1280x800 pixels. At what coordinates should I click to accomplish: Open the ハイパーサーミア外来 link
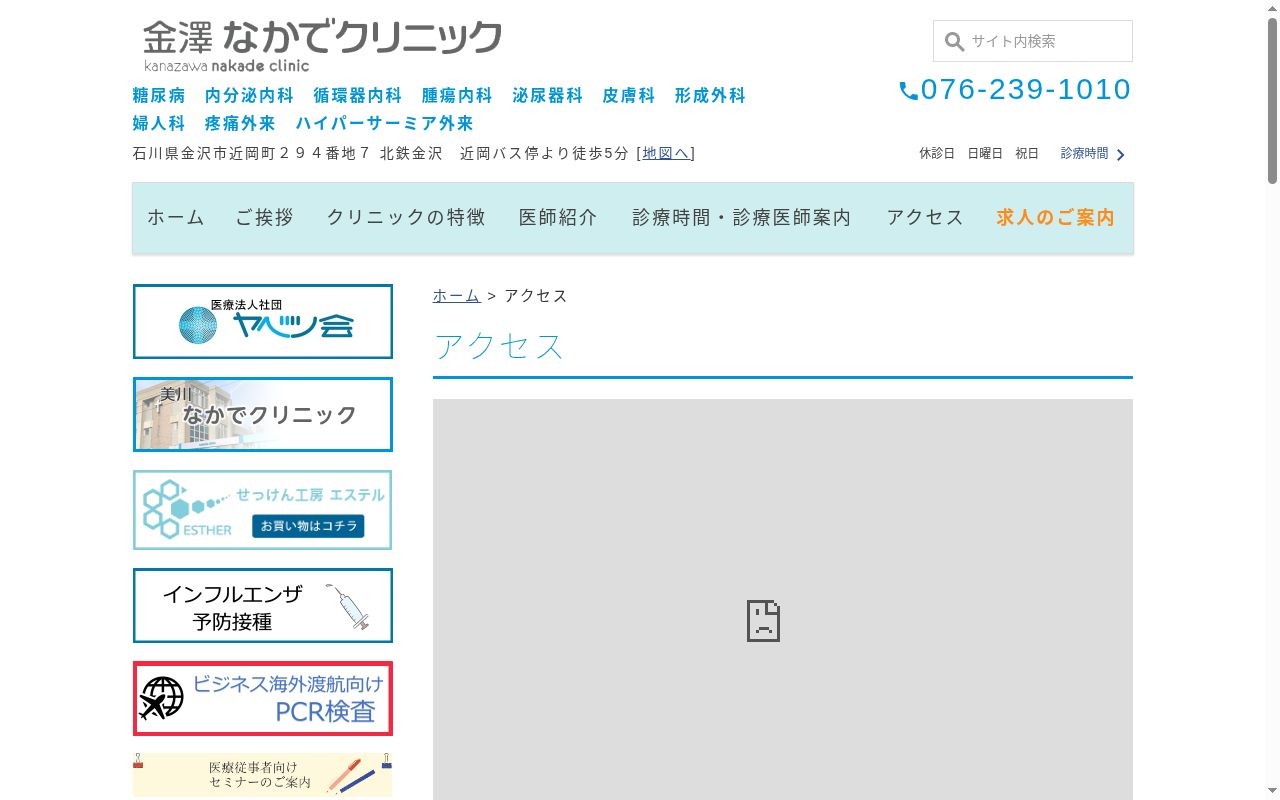[x=384, y=124]
